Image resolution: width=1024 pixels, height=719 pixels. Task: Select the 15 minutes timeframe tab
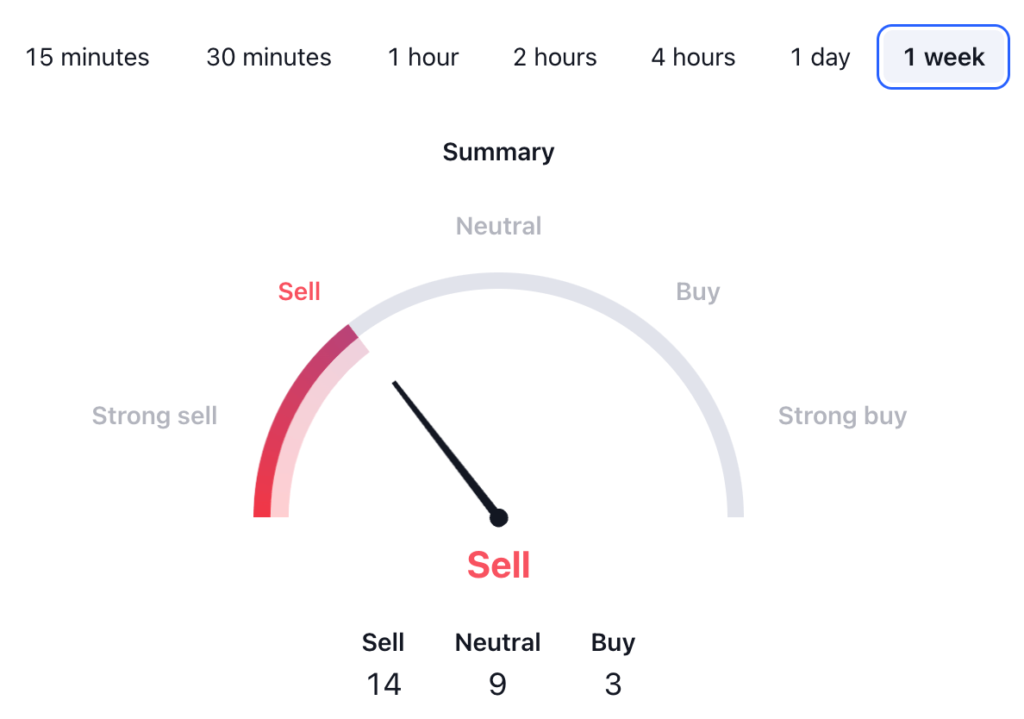click(87, 57)
